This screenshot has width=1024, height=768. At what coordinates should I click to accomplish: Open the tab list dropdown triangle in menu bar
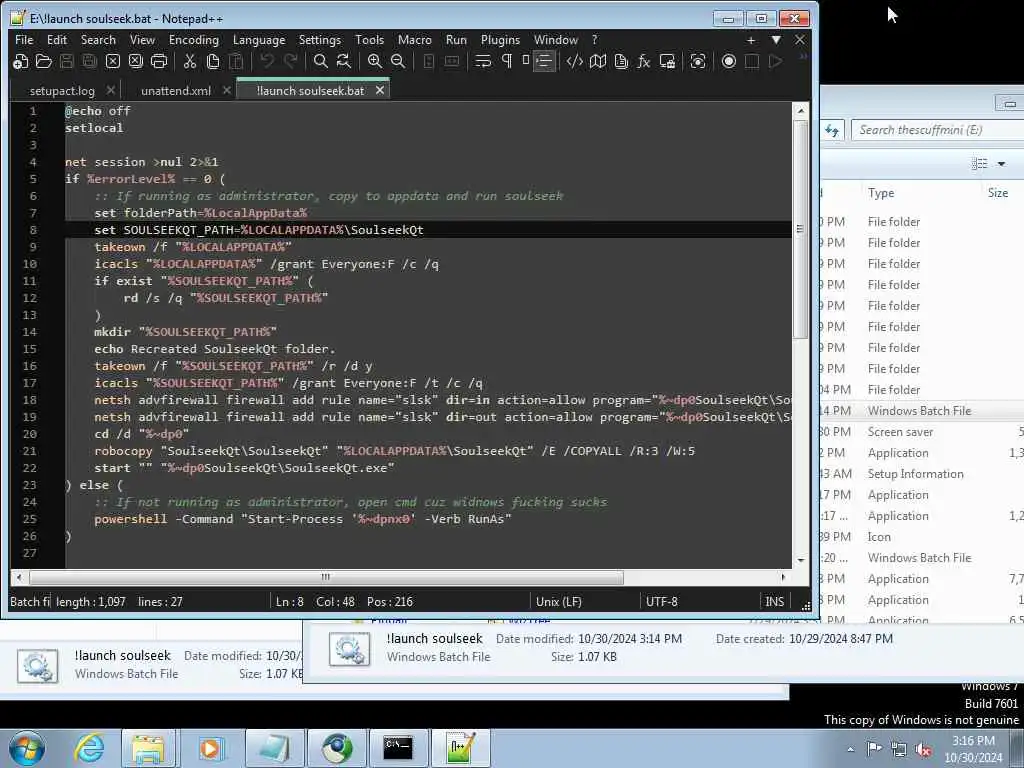[x=776, y=40]
